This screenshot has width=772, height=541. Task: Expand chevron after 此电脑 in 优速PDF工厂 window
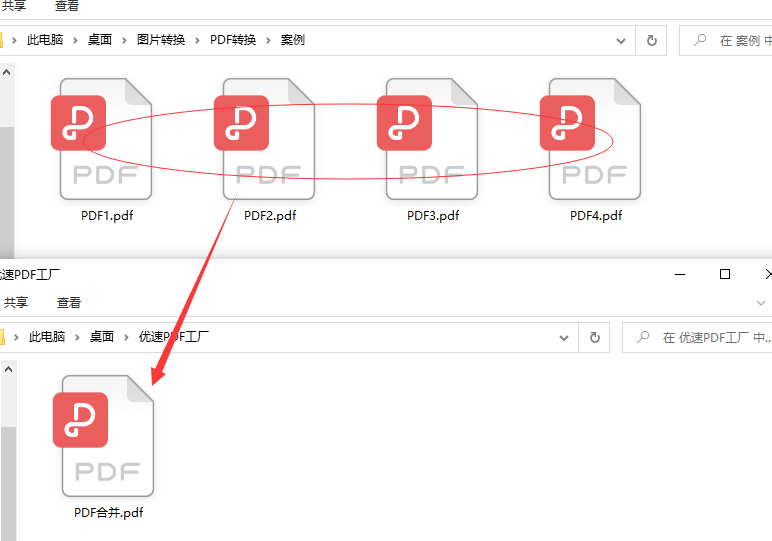tap(77, 338)
